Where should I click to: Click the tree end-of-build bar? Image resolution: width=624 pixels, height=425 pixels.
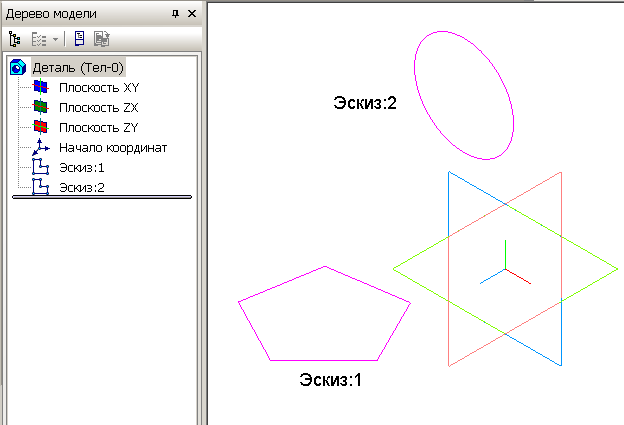102,197
